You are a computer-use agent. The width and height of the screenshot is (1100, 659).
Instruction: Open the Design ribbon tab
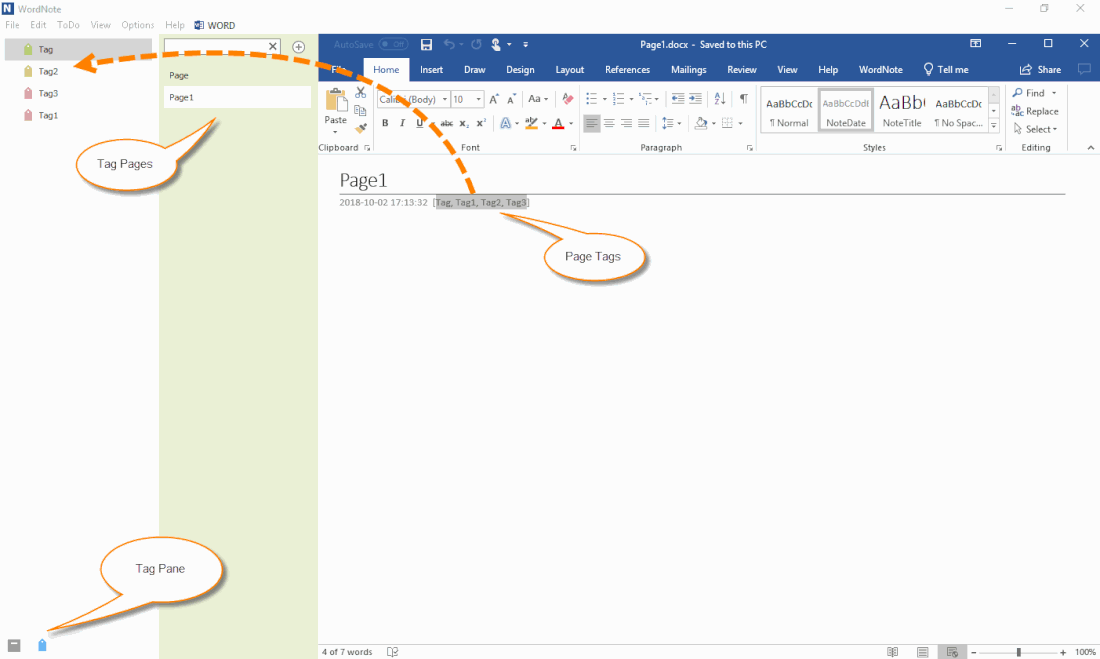point(520,69)
